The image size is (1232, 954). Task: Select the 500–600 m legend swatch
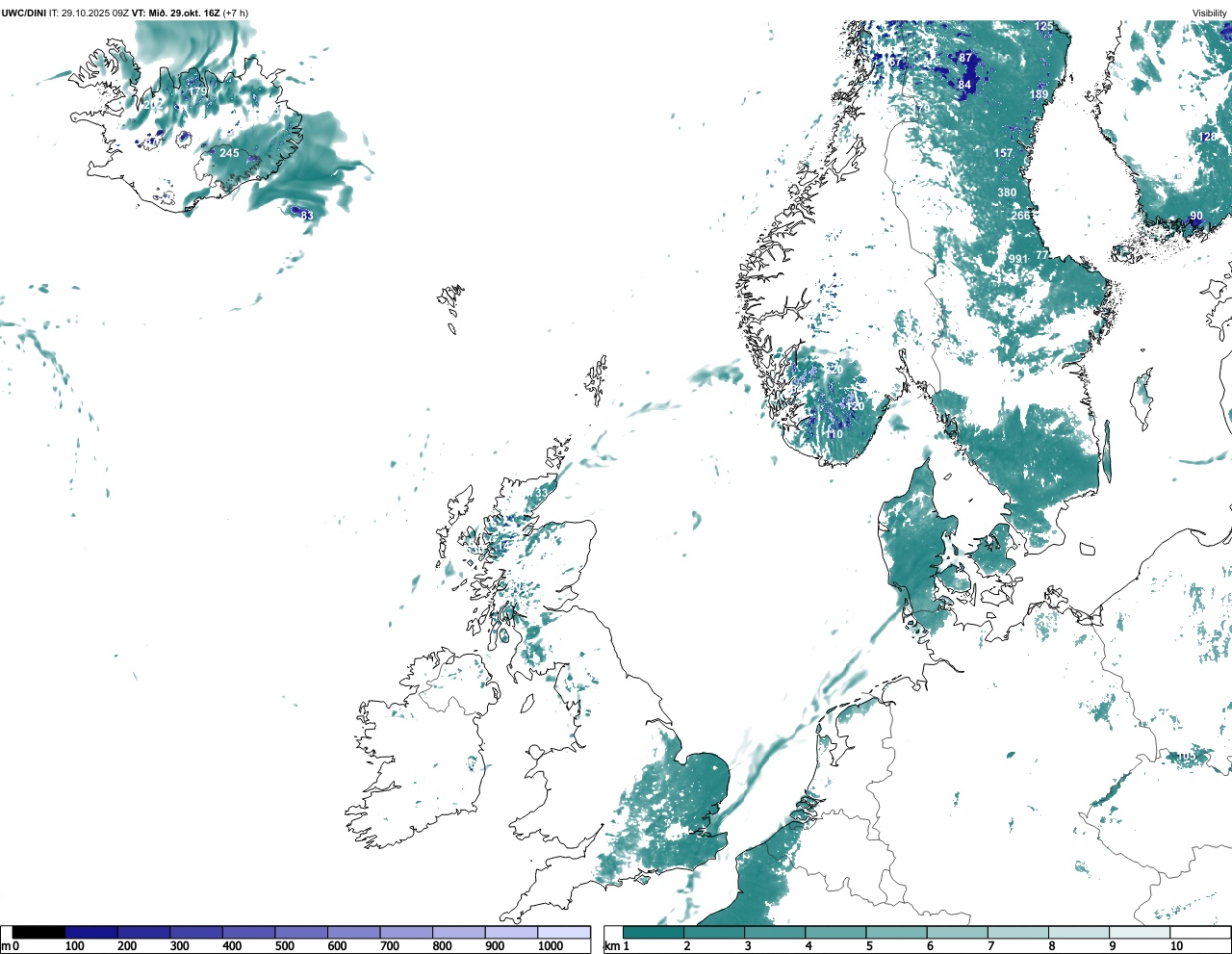coord(301,932)
